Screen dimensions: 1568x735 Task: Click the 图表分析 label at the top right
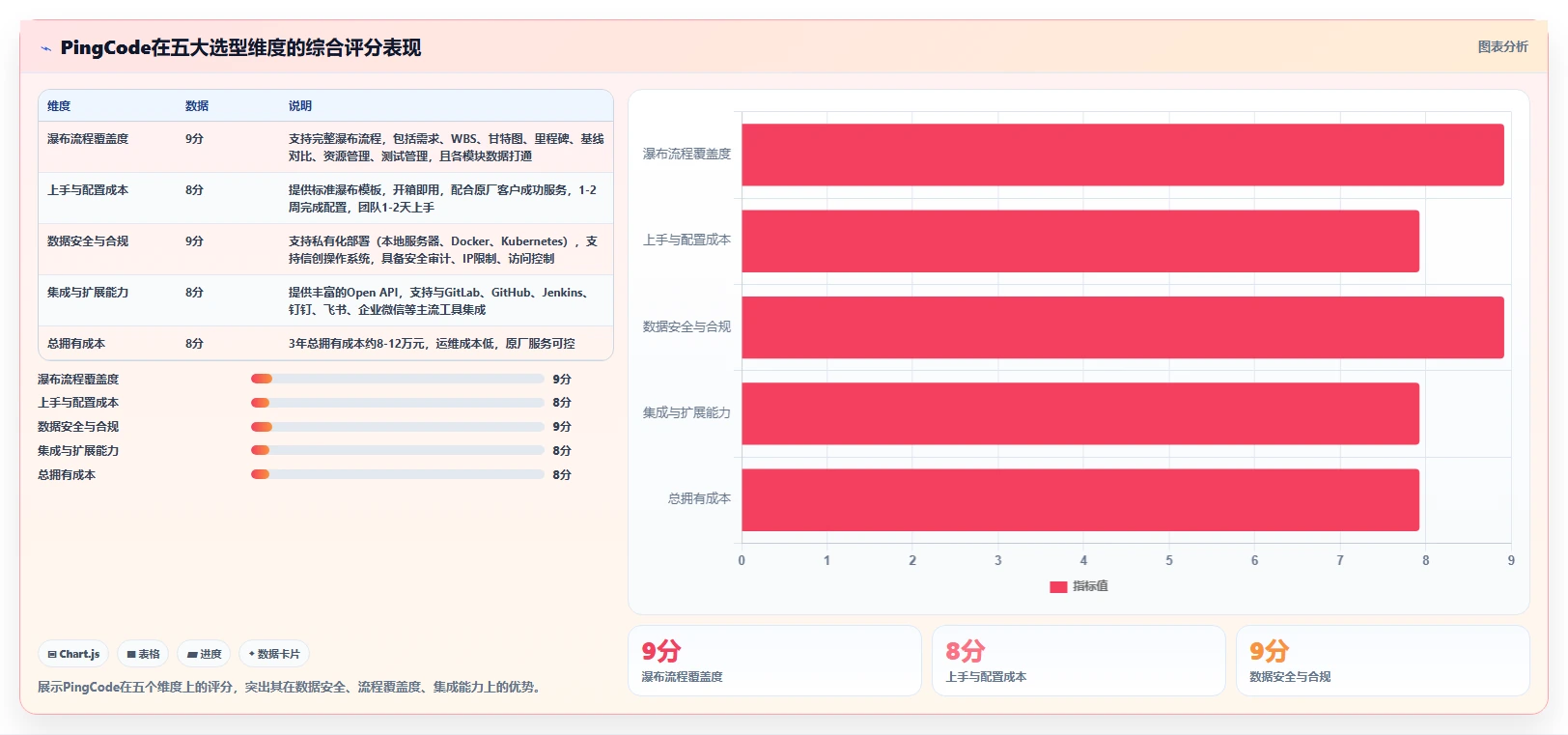1502,46
